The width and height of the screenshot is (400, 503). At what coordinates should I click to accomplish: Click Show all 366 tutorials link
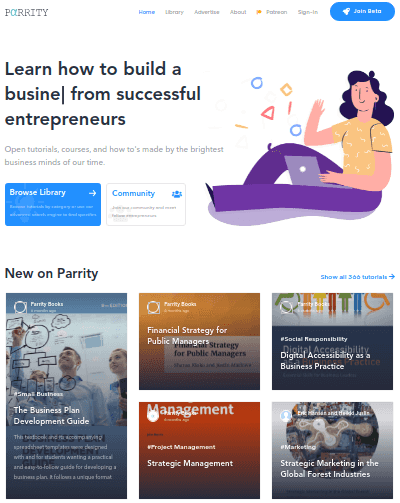tap(358, 277)
